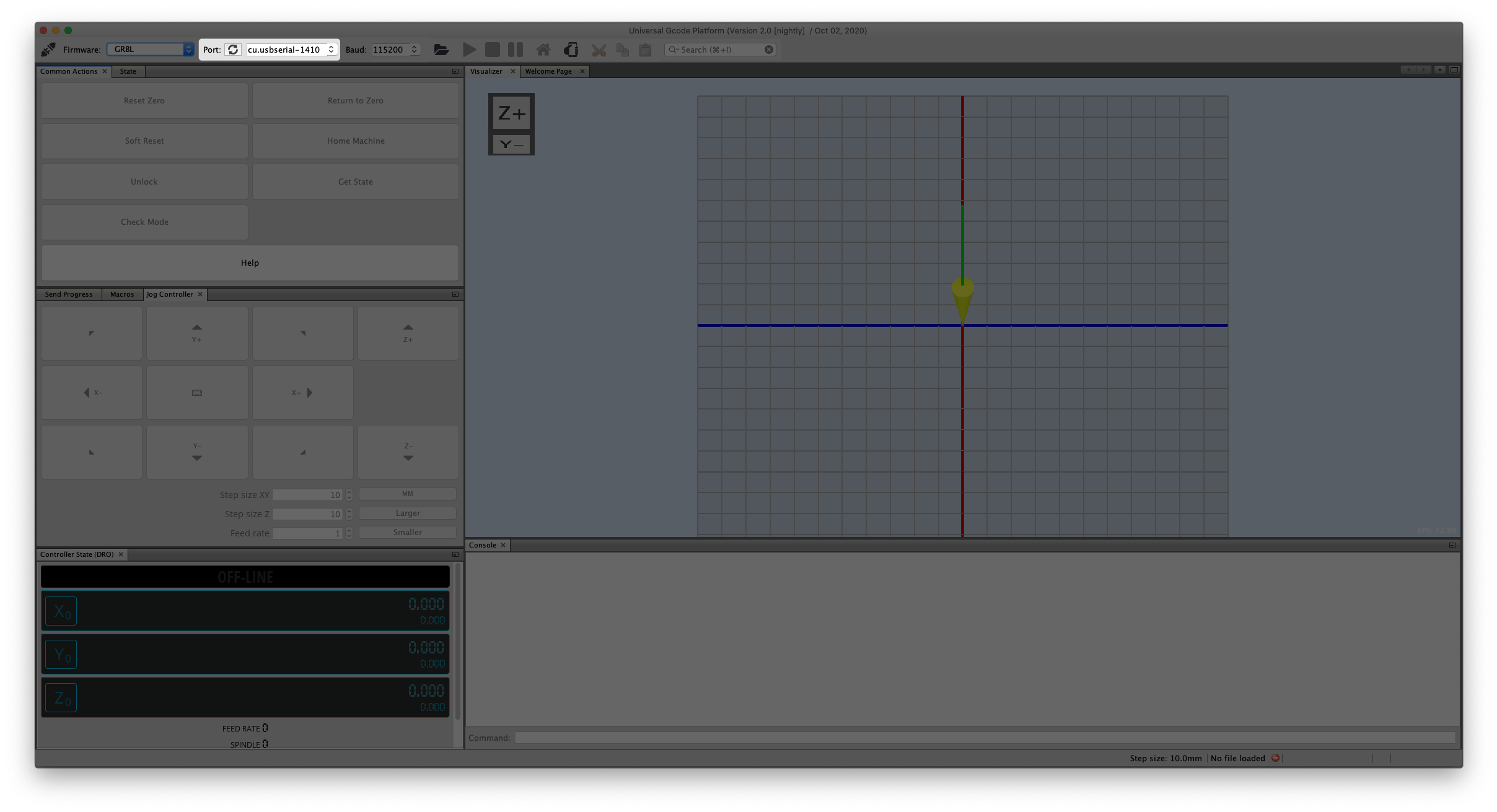
Task: Open the Baud 115200 dropdown
Action: pyautogui.click(x=396, y=50)
